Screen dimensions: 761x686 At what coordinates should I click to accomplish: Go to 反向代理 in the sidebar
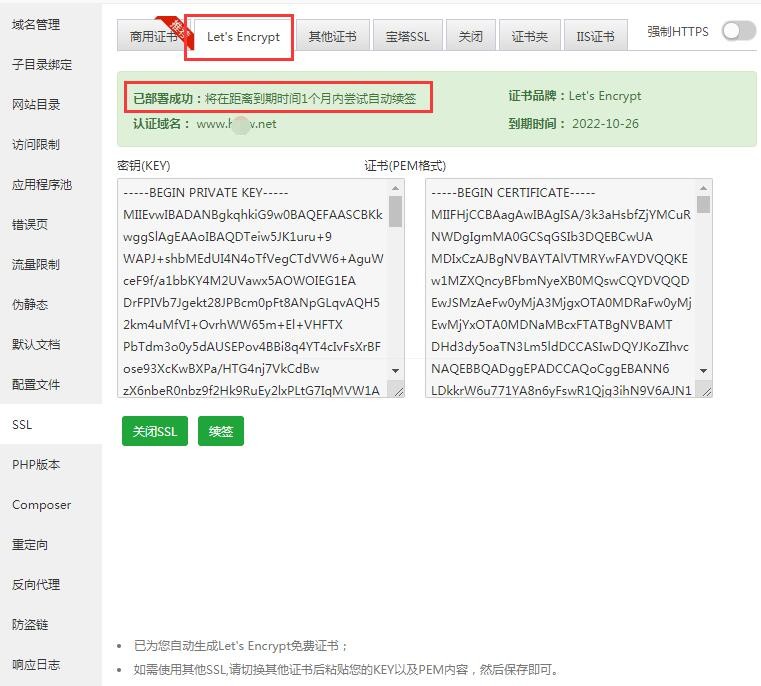(x=36, y=584)
